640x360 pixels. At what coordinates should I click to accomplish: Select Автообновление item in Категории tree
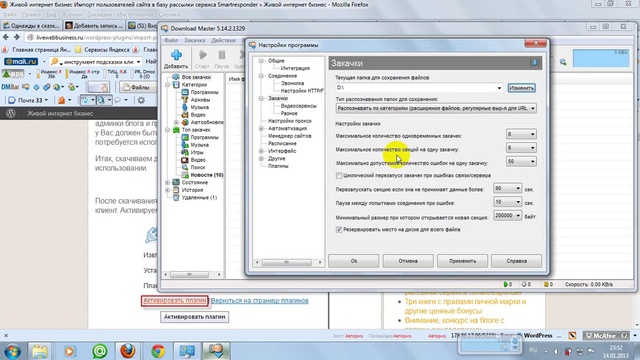pyautogui.click(x=207, y=122)
